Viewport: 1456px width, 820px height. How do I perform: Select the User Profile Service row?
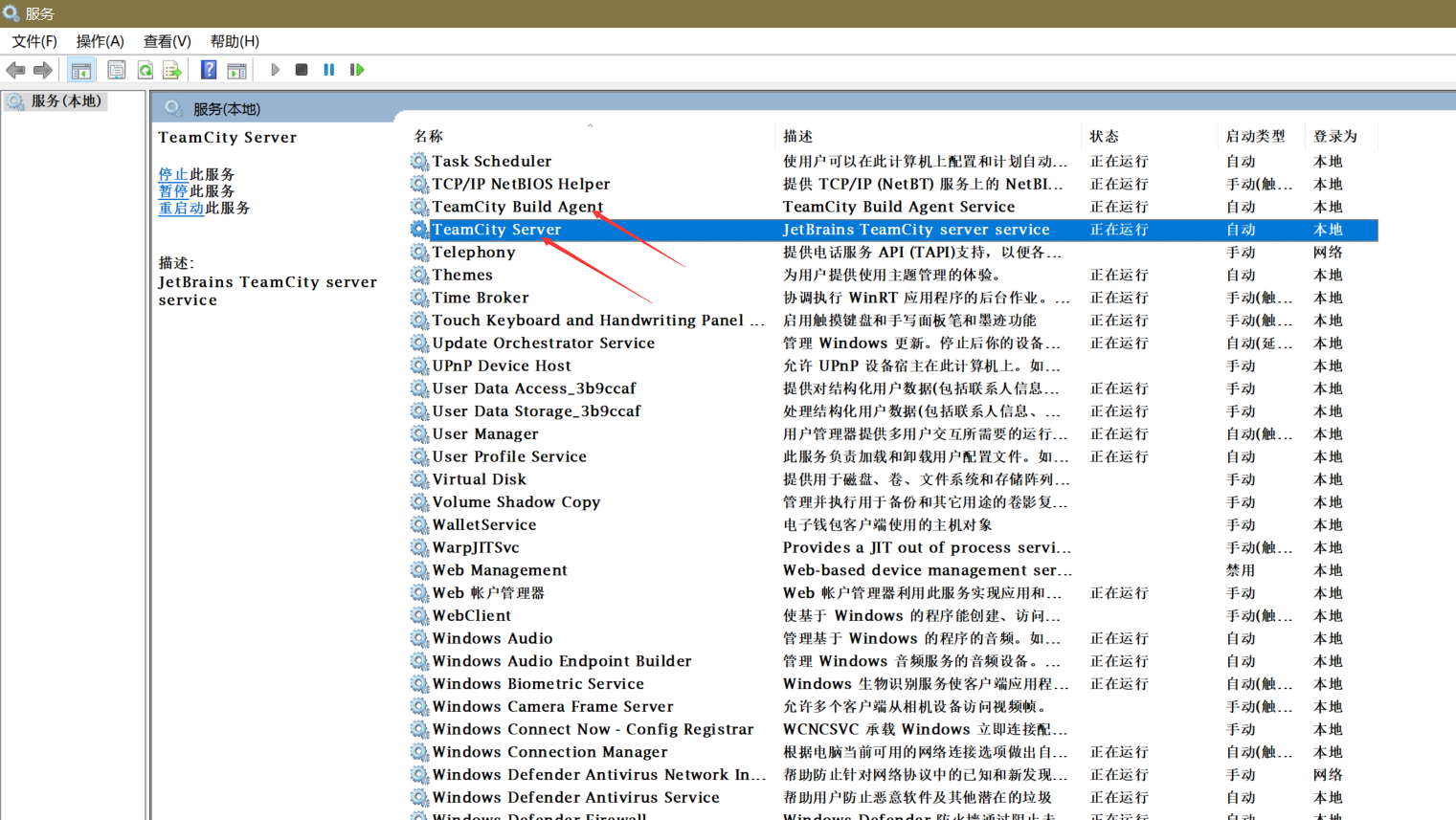click(893, 456)
